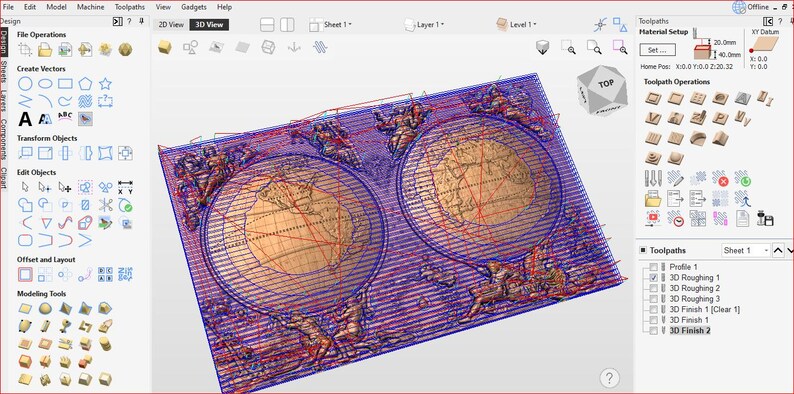Switch to the 3D View tab
Viewport: 794px width, 394px height.
(x=209, y=24)
